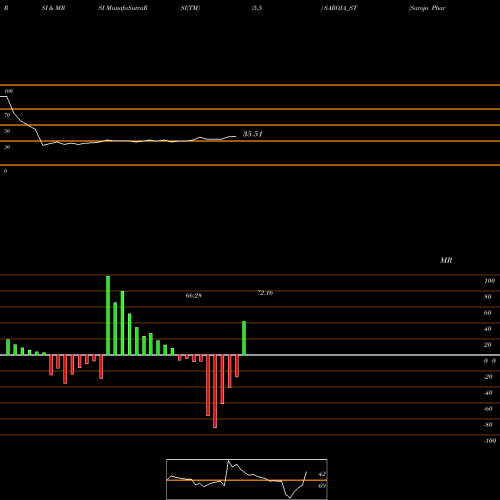Click the '(Saroja Phar' company name text
This screenshot has width=500, height=500.
click(x=427, y=8)
